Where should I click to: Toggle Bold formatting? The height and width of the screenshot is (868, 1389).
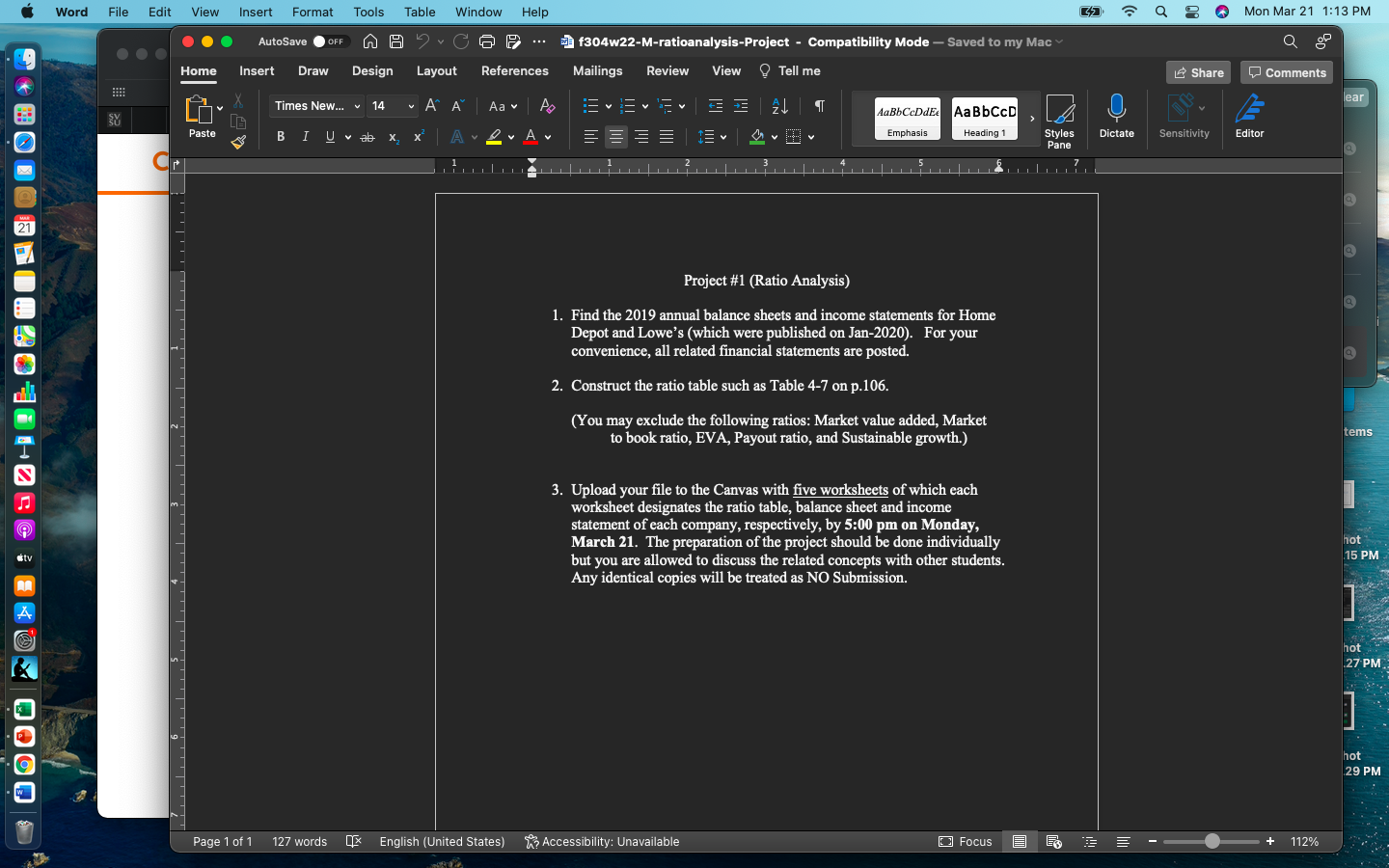point(281,137)
